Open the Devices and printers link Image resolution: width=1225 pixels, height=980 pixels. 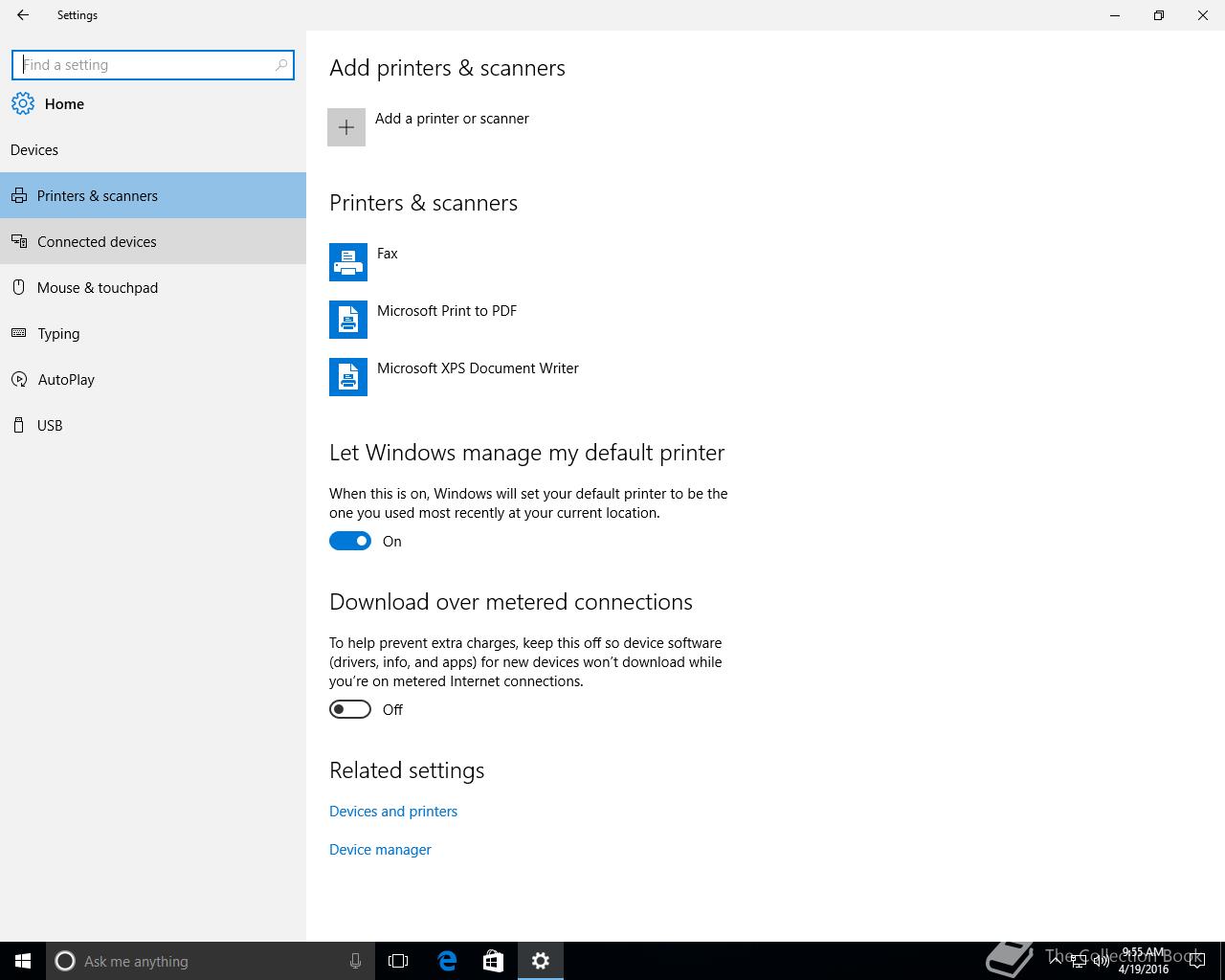[393, 812]
